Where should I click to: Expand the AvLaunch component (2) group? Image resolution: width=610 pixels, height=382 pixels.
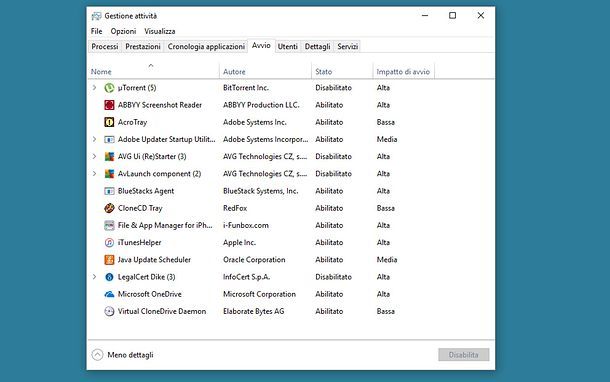point(94,173)
